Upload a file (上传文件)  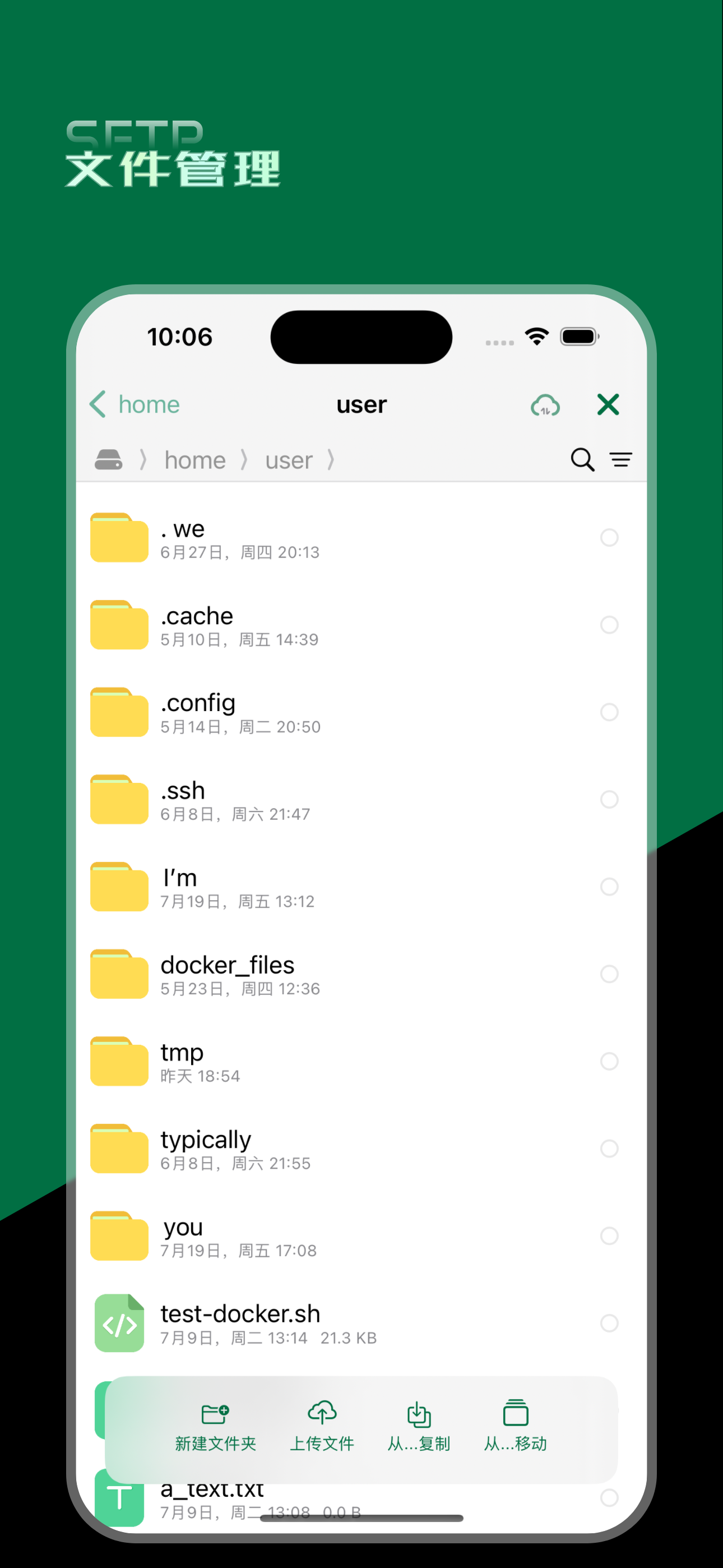(x=322, y=1426)
